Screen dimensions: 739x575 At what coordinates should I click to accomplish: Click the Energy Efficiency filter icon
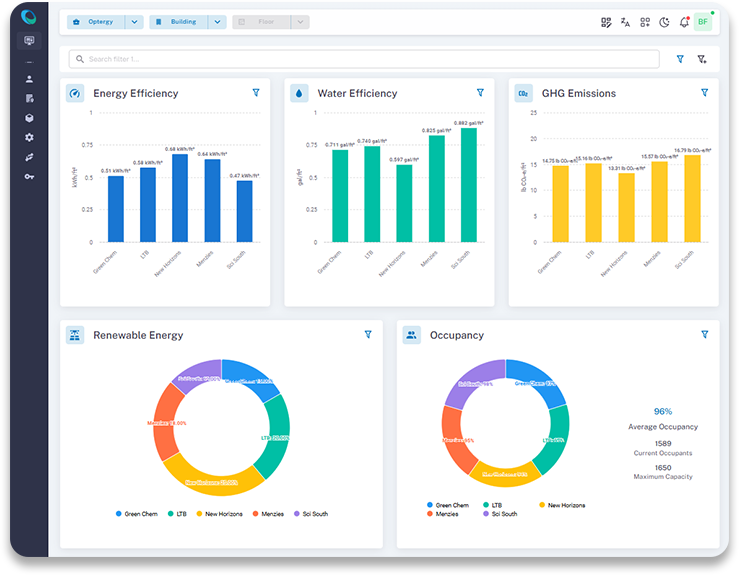click(256, 93)
